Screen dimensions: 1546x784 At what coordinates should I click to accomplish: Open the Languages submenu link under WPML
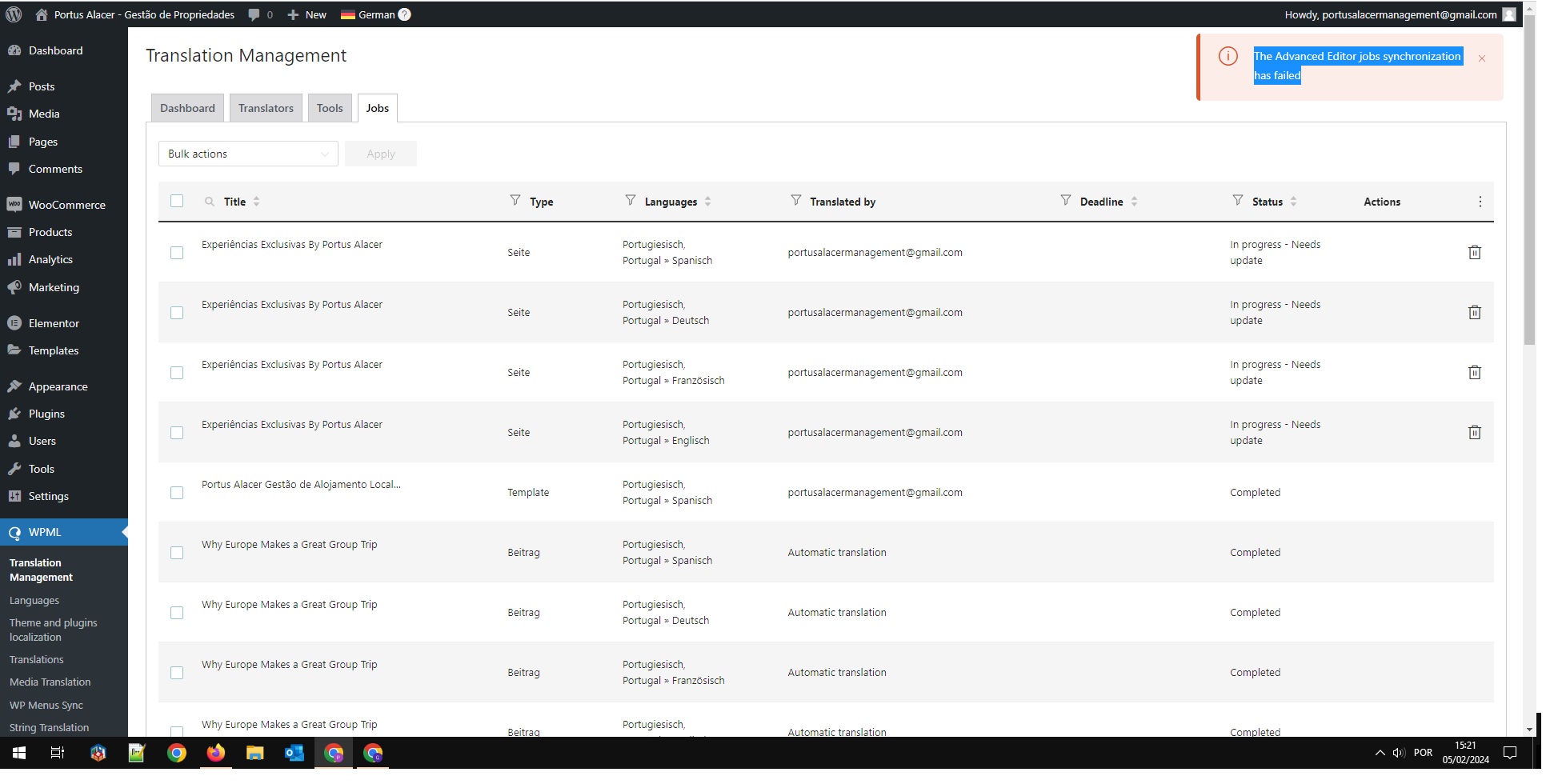click(x=34, y=601)
